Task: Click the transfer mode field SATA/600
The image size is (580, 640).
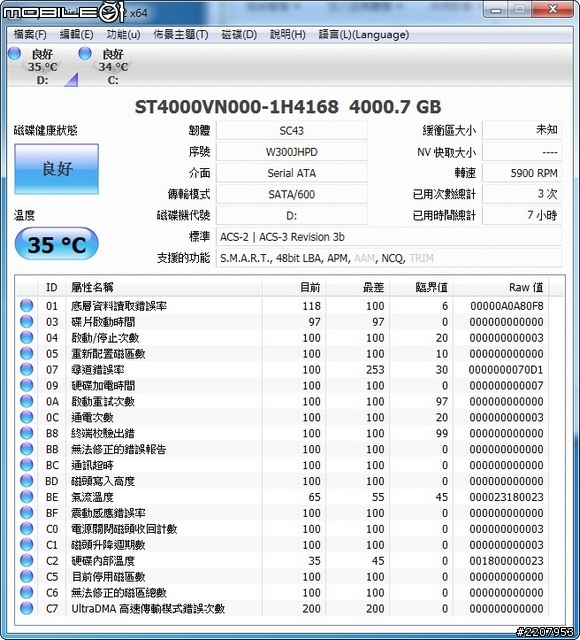Action: pyautogui.click(x=291, y=194)
